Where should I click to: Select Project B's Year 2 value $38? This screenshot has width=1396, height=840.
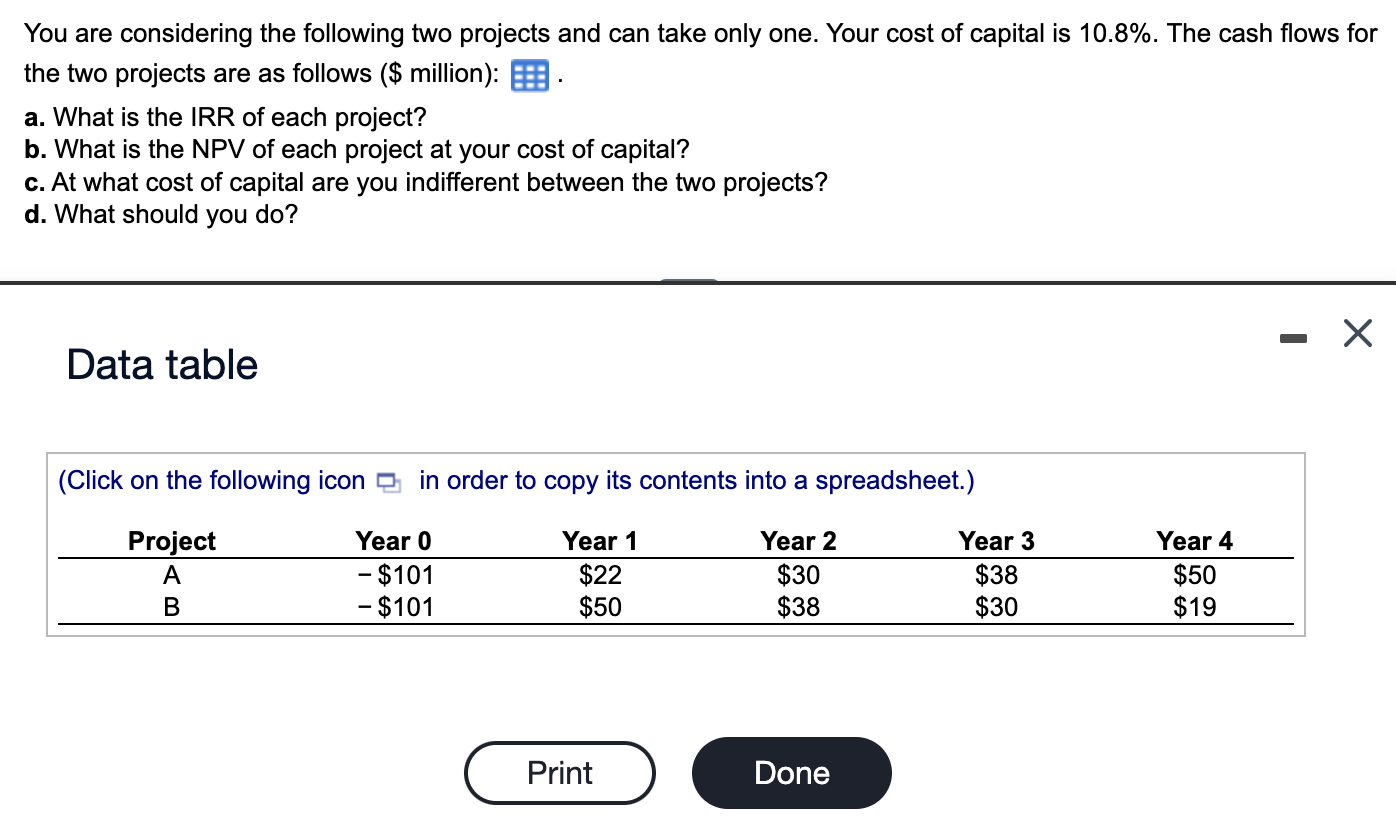(798, 606)
